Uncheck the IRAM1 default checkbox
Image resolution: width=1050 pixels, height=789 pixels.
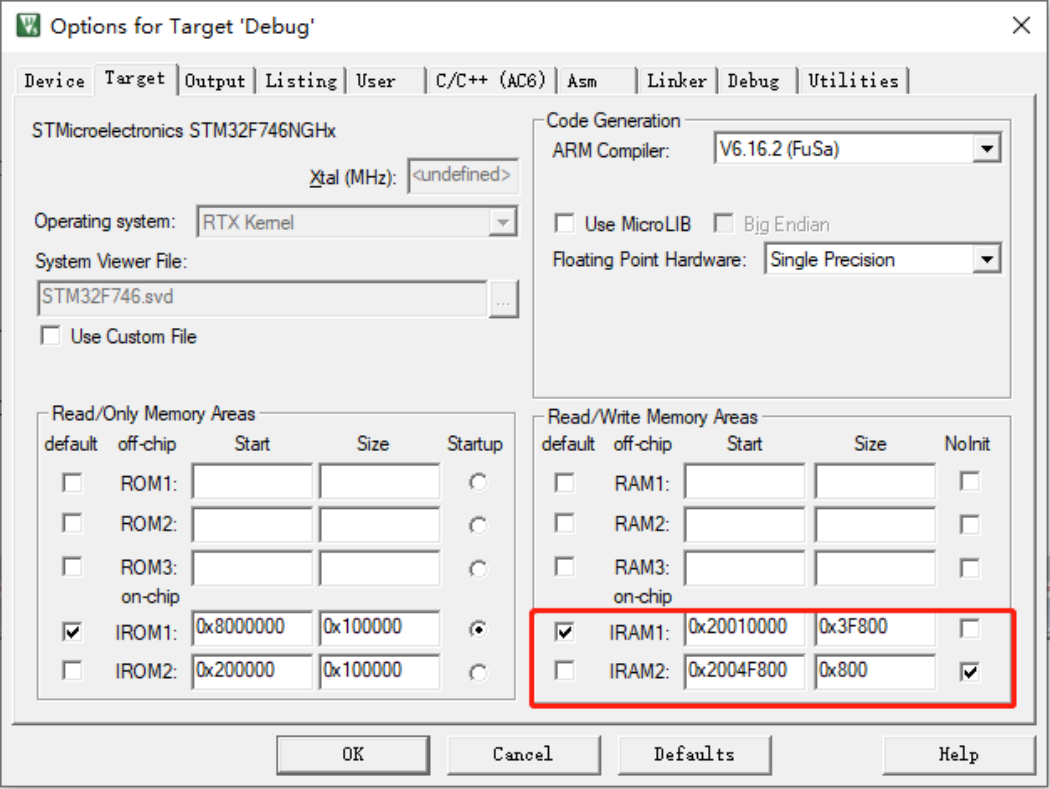(565, 631)
